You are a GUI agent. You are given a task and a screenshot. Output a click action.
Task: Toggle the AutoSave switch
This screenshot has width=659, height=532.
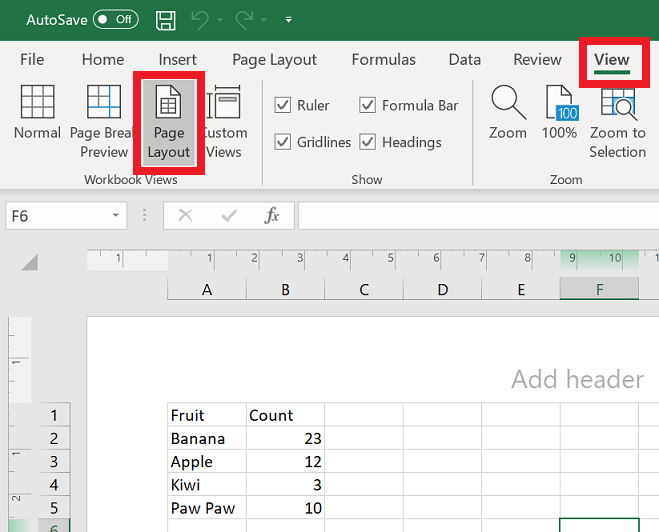[115, 19]
